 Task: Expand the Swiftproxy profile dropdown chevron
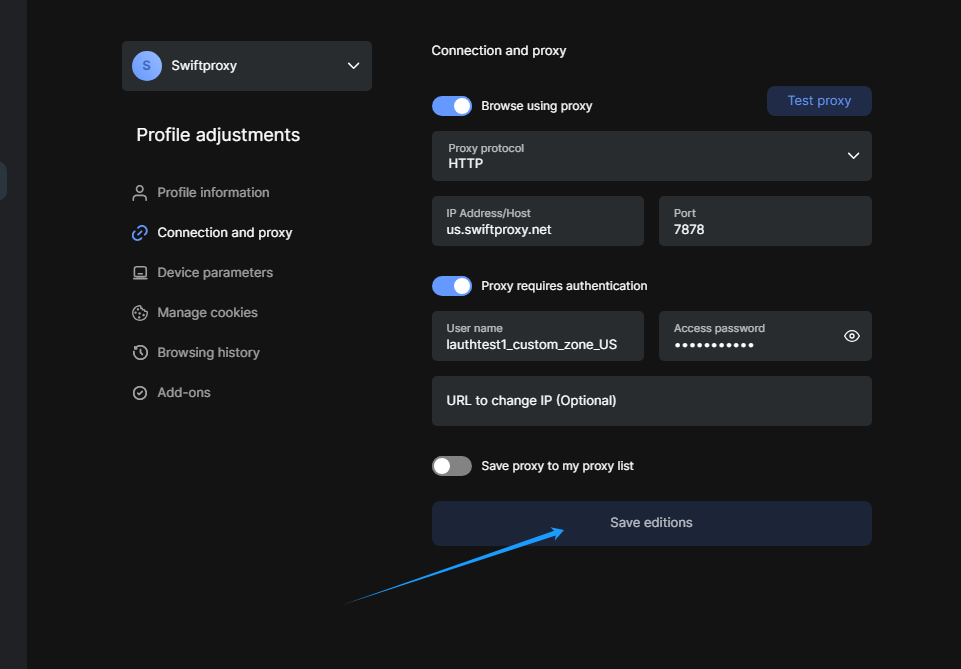[x=353, y=66]
